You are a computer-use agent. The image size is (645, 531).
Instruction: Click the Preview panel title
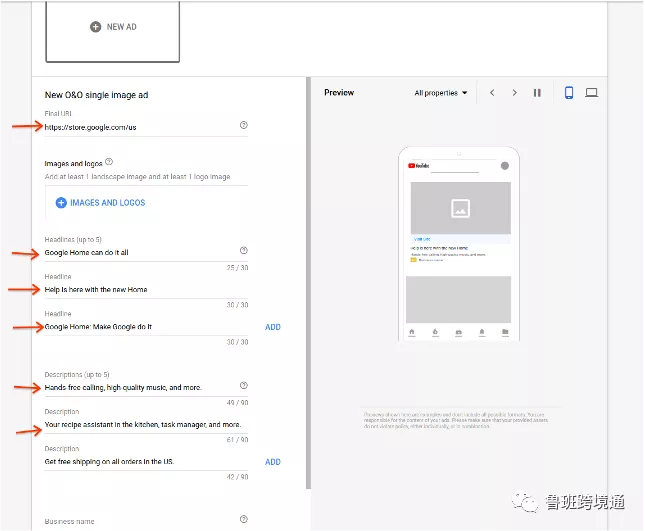(339, 93)
